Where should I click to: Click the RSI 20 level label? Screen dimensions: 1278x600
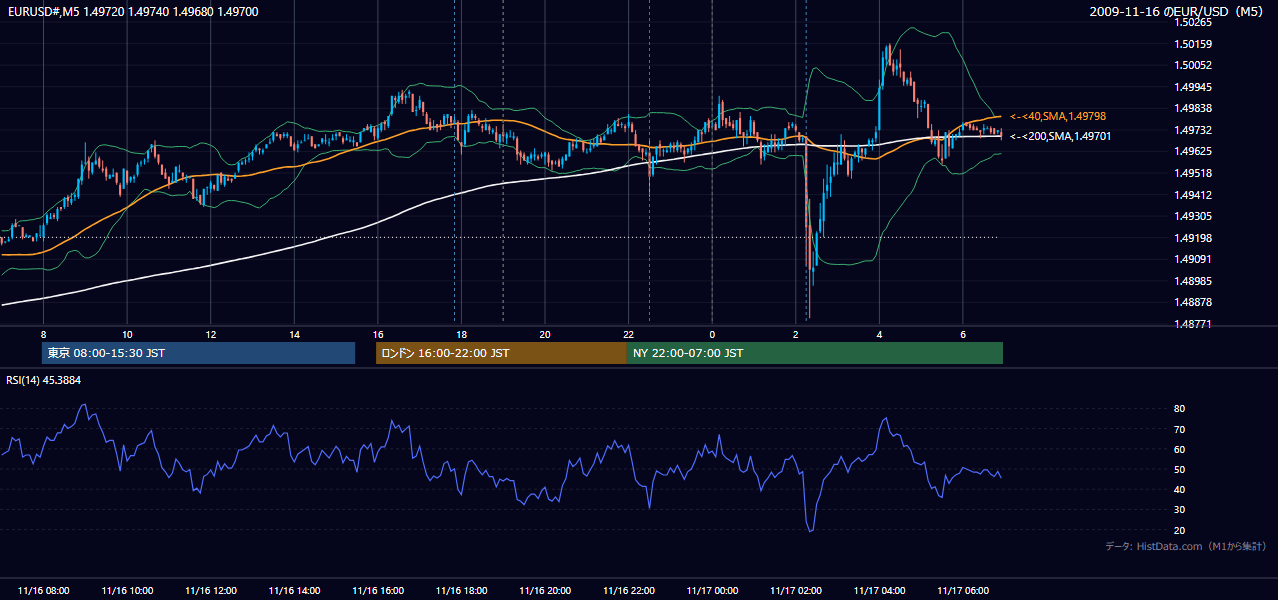(x=1180, y=530)
